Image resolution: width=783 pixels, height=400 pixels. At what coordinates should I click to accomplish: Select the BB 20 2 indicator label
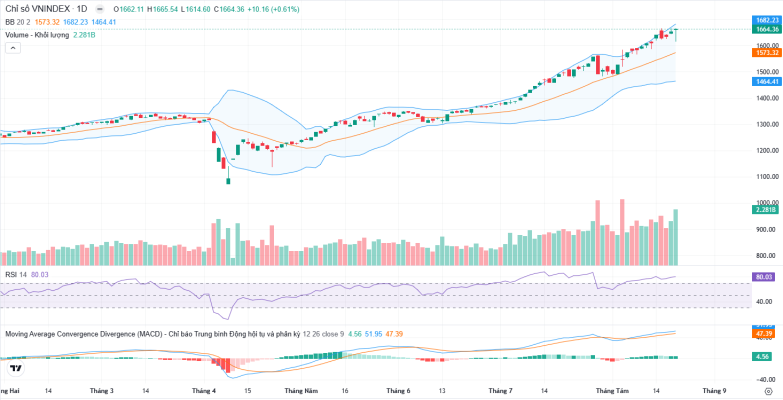coord(18,22)
